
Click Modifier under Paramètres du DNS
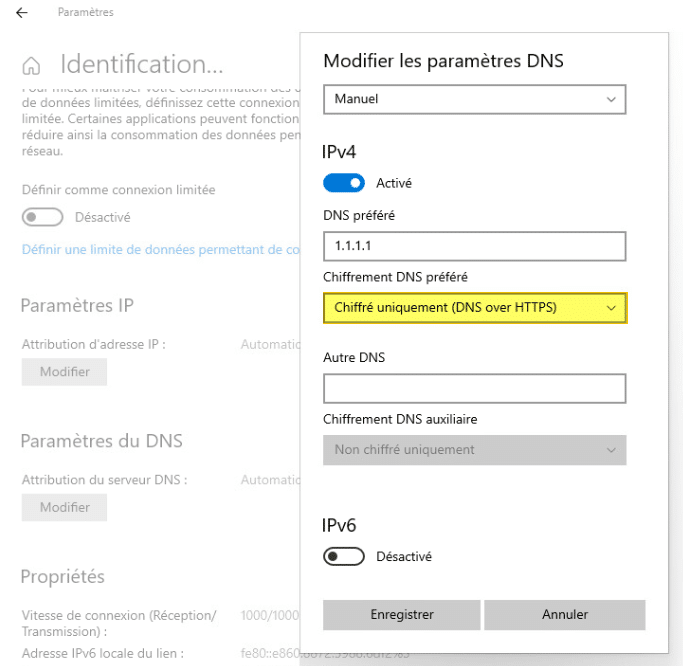click(64, 507)
